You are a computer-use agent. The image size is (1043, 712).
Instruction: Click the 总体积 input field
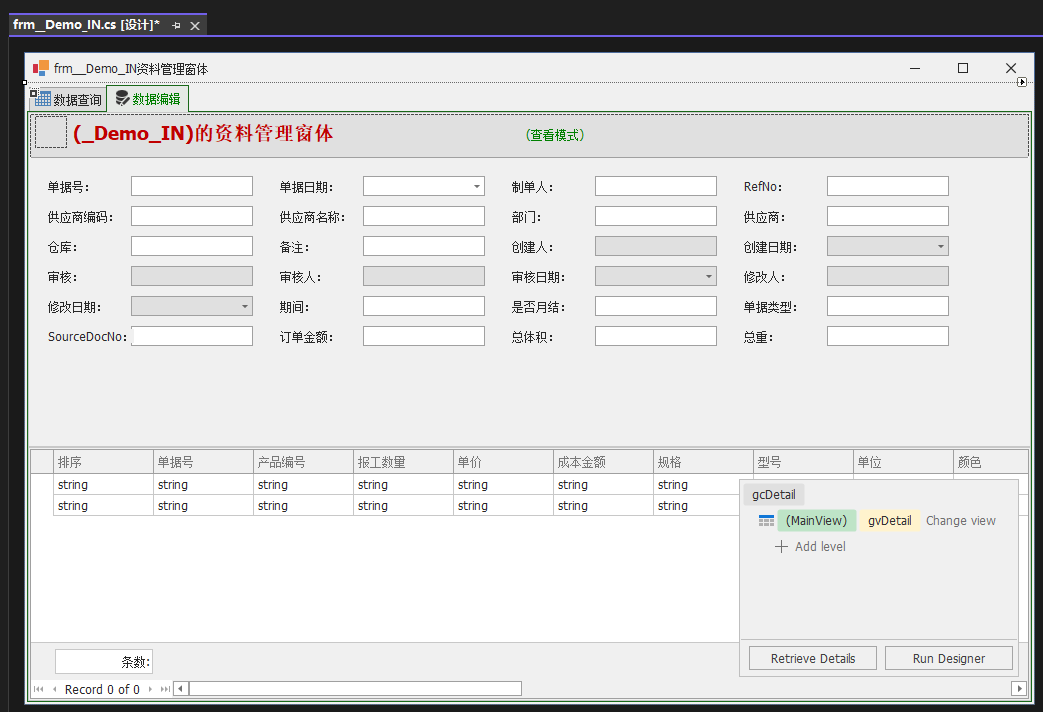point(656,336)
